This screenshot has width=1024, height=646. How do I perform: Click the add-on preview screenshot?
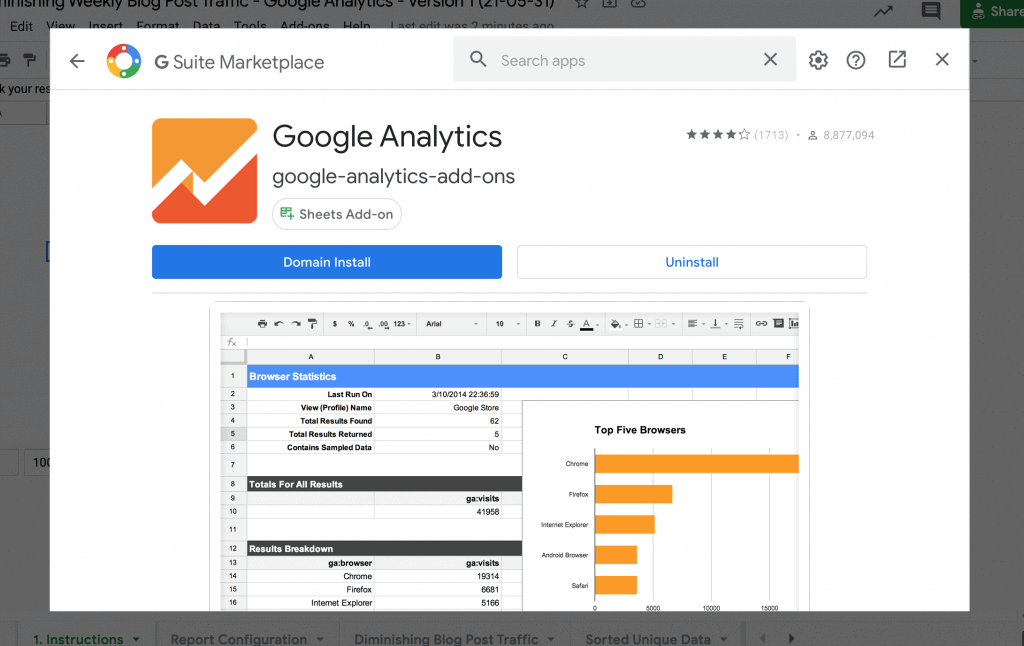pyautogui.click(x=509, y=459)
